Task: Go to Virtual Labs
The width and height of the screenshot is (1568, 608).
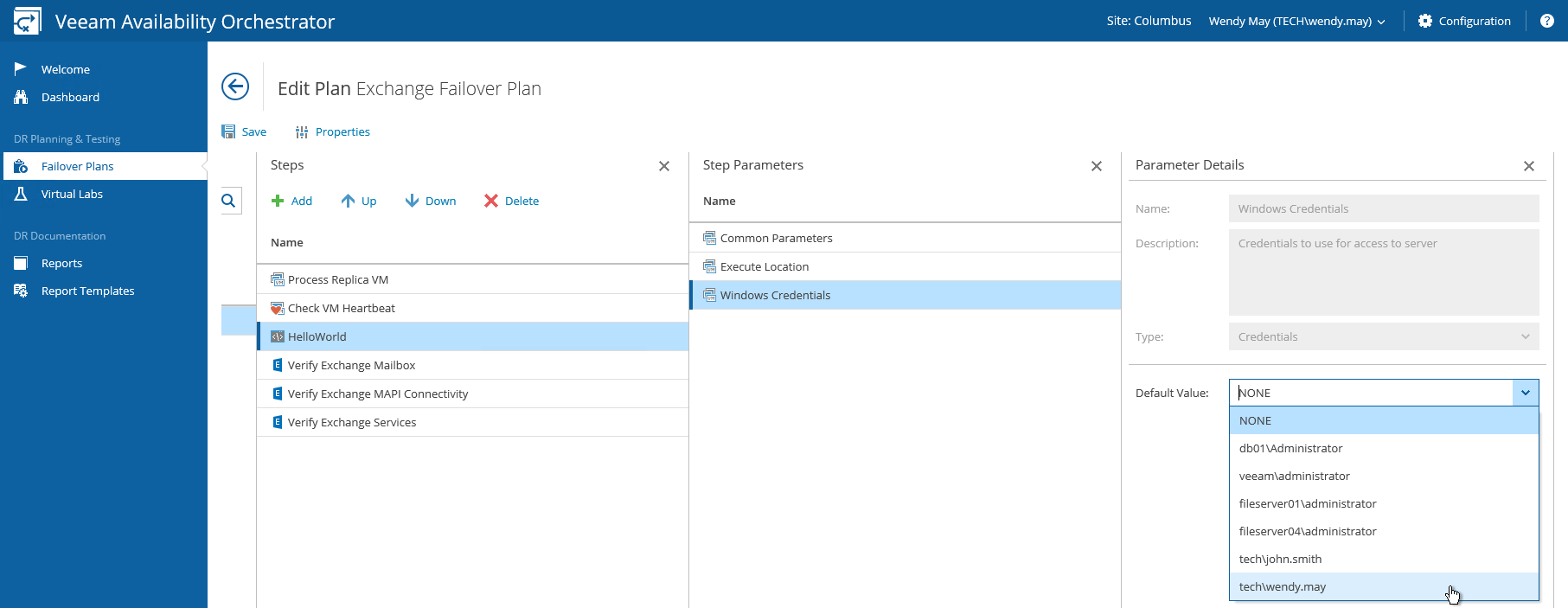Action: pyautogui.click(x=72, y=194)
